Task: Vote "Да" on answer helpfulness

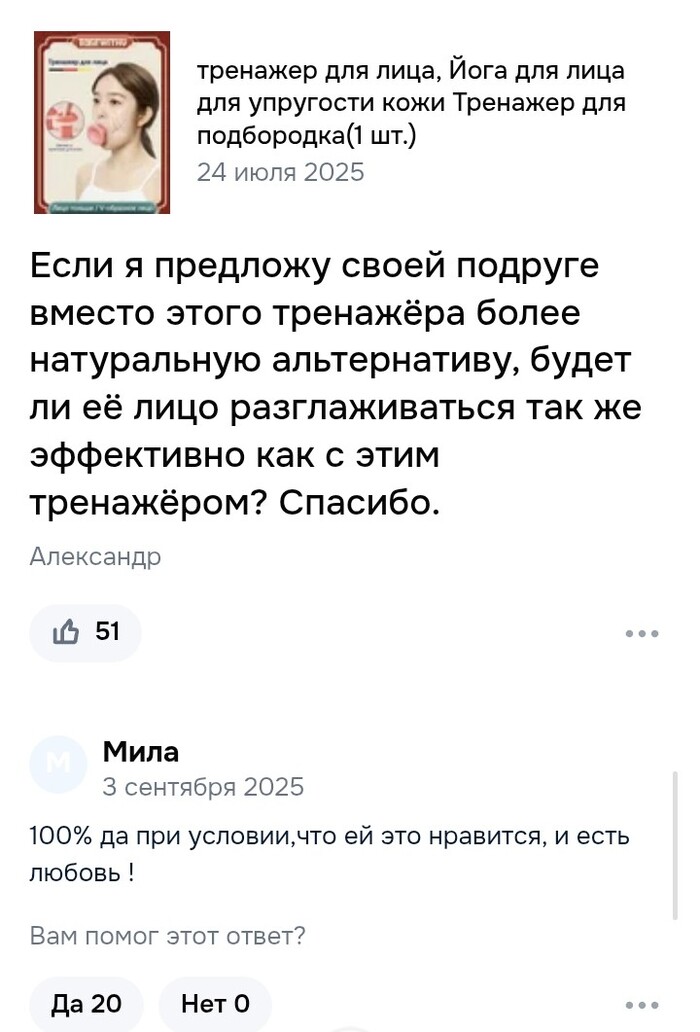Action: click(86, 1004)
